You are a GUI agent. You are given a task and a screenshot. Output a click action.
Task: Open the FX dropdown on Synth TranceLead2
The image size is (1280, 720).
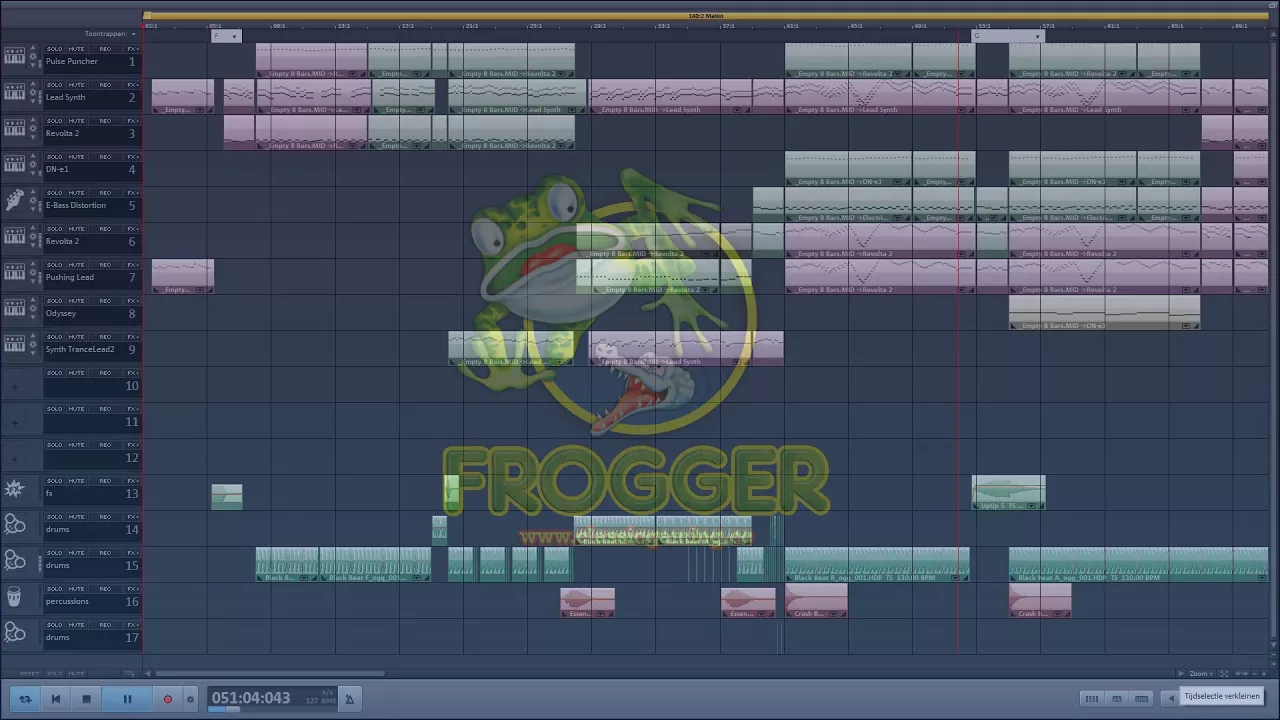pyautogui.click(x=132, y=337)
